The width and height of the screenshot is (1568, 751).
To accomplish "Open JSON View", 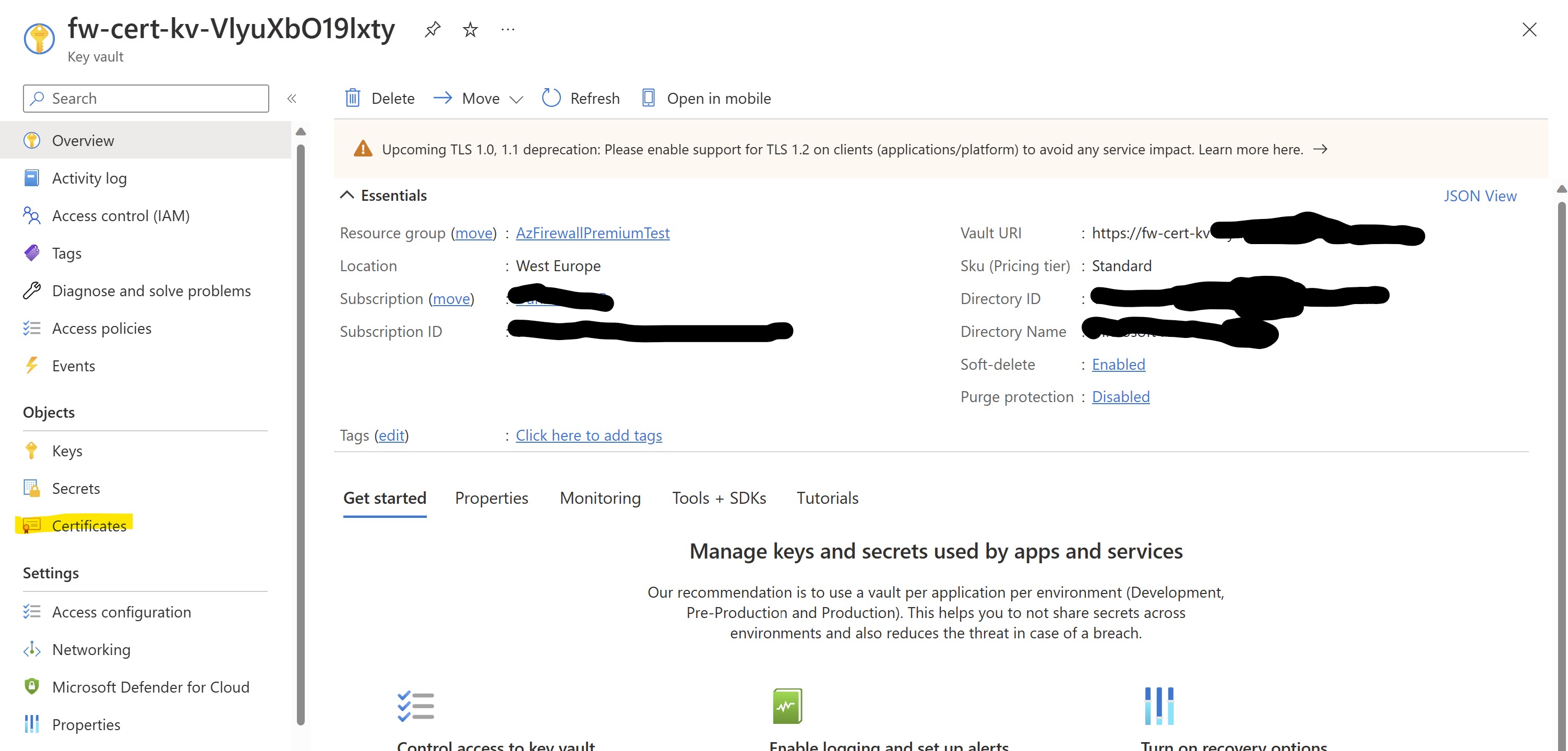I will tap(1479, 196).
